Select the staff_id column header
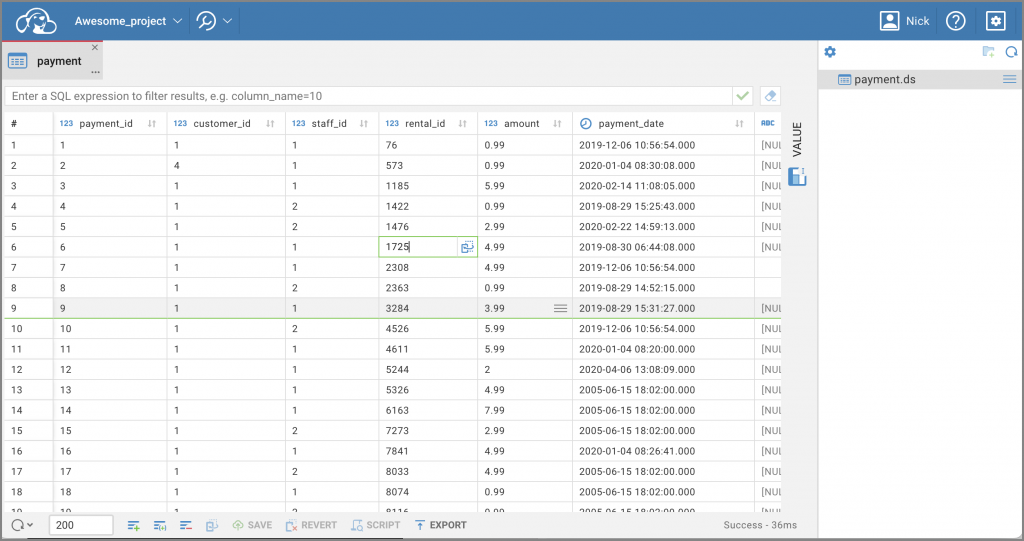 331,123
